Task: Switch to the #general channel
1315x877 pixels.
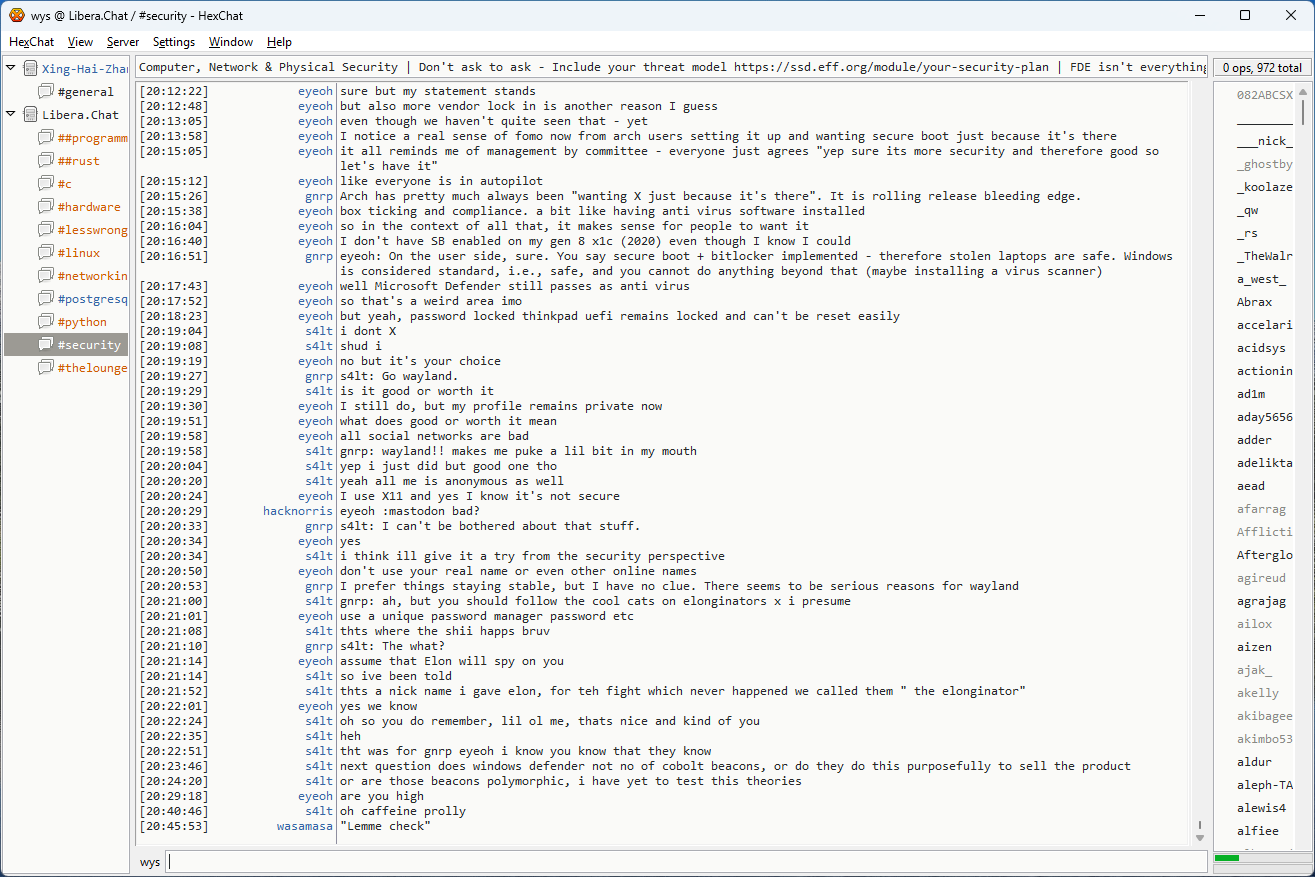Action: [x=86, y=91]
